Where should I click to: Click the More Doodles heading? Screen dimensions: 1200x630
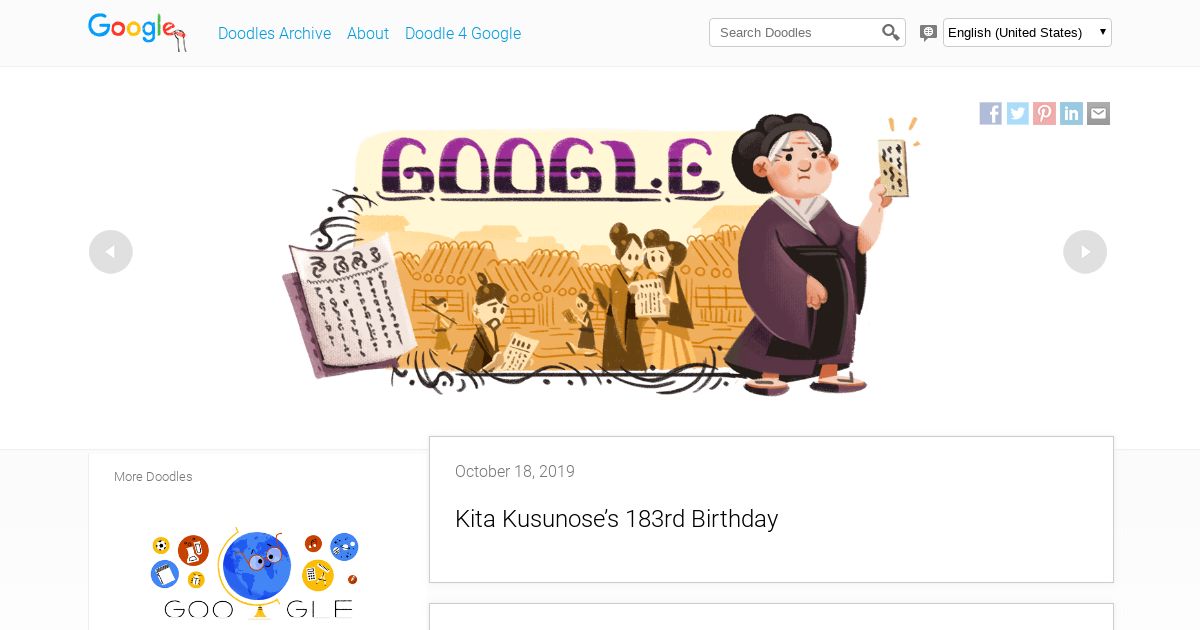point(153,477)
